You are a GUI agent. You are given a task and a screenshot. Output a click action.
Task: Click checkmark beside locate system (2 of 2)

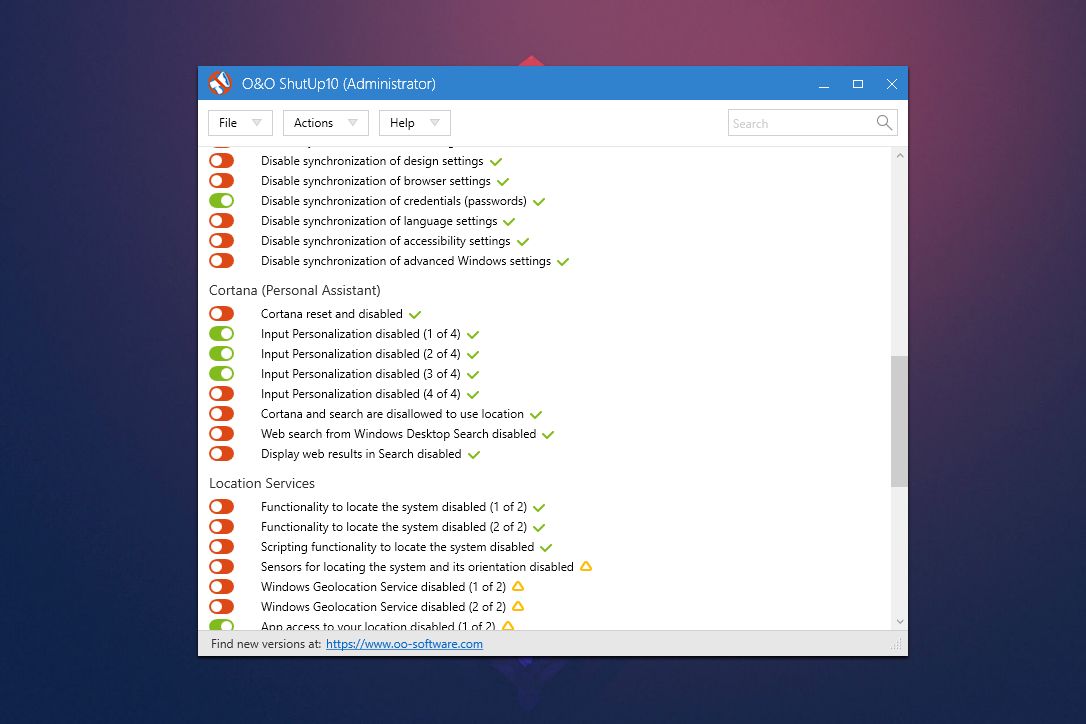(x=540, y=528)
